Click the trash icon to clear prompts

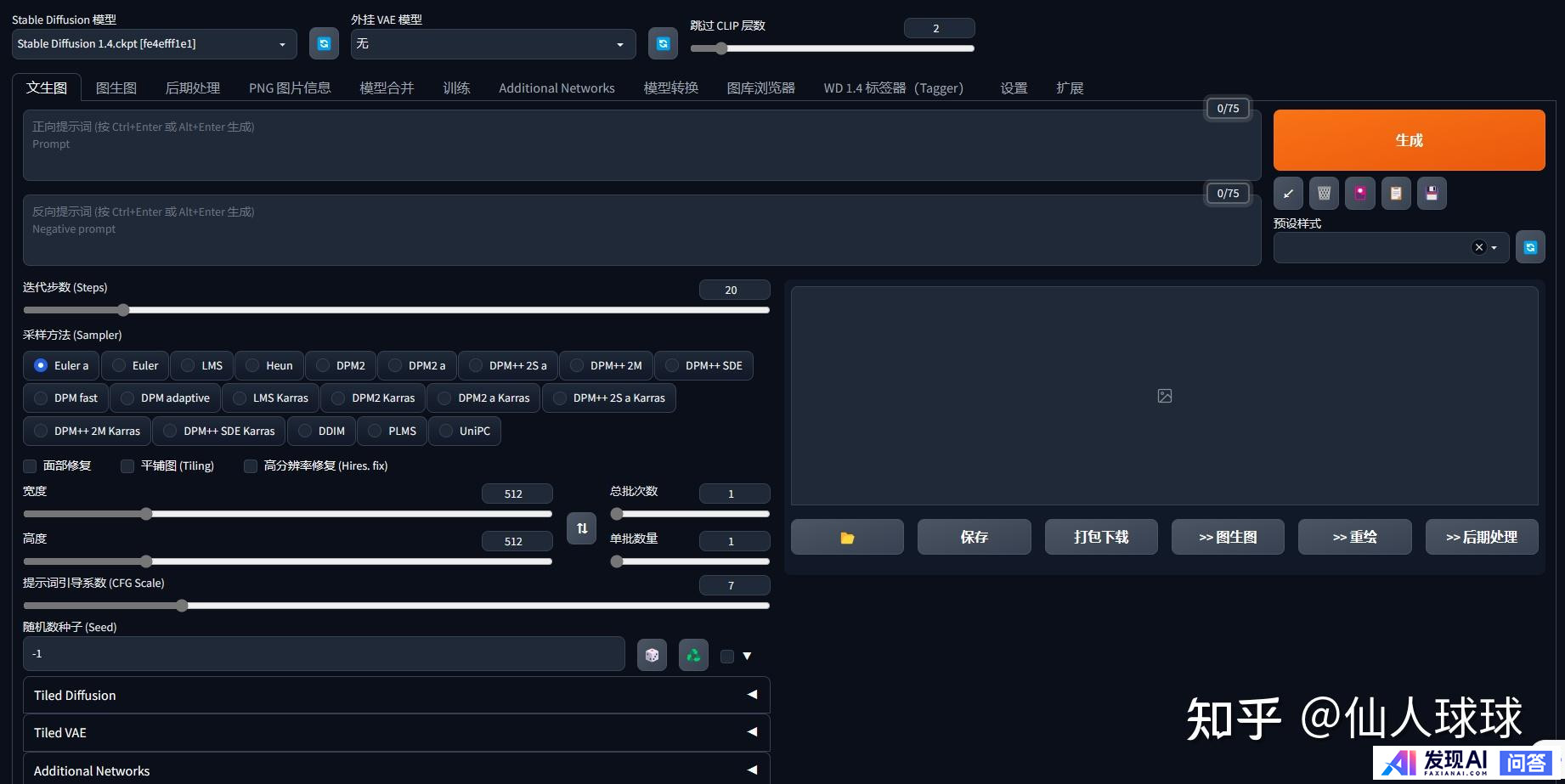(1324, 194)
